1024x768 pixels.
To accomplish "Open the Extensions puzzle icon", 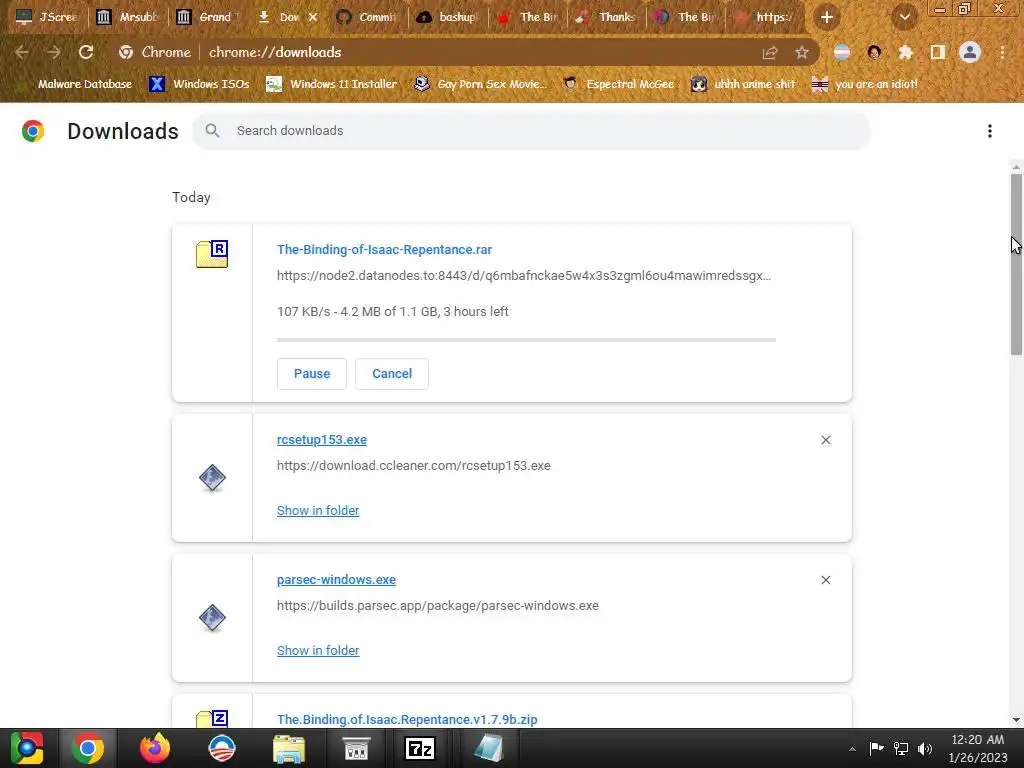I will click(x=906, y=52).
